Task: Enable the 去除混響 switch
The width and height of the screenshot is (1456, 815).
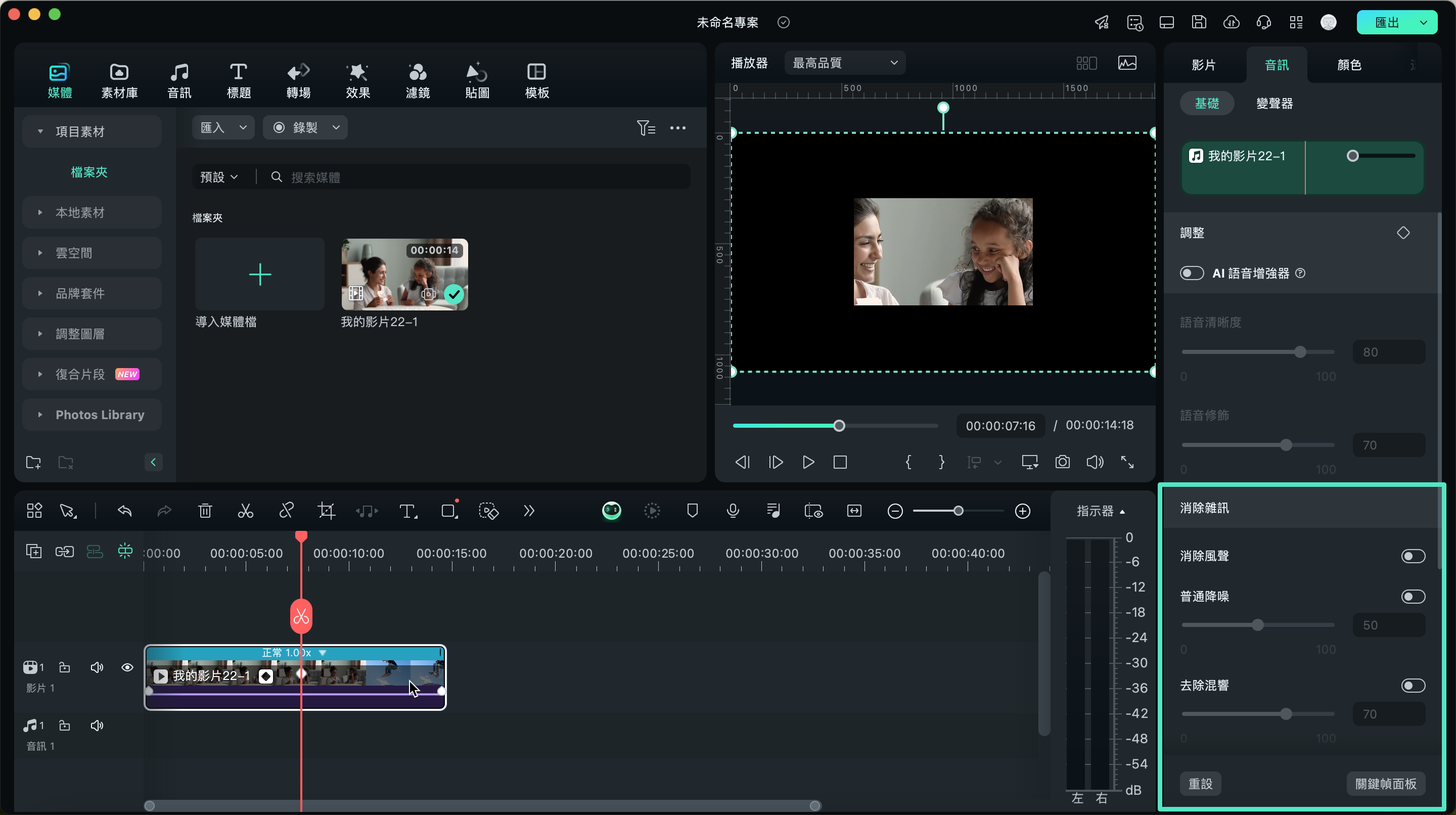Action: coord(1413,685)
